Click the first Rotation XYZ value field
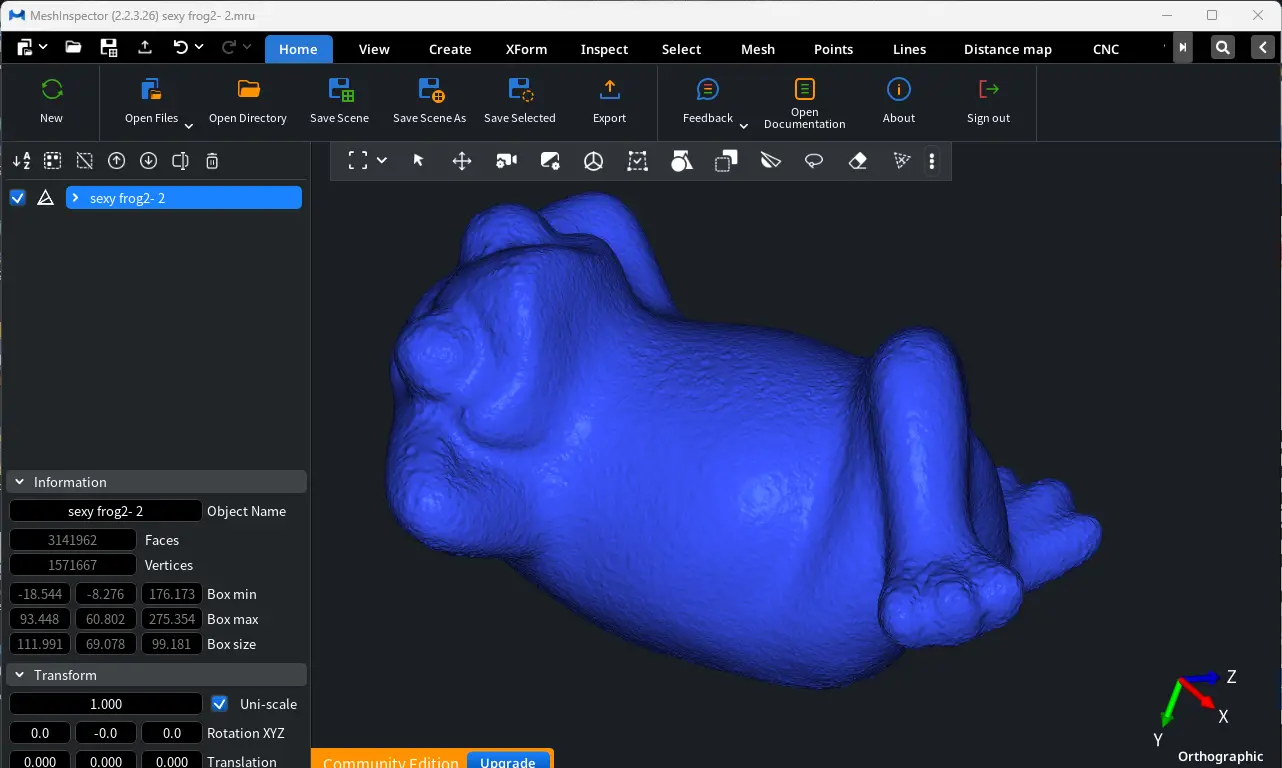Image resolution: width=1282 pixels, height=768 pixels. click(x=40, y=733)
